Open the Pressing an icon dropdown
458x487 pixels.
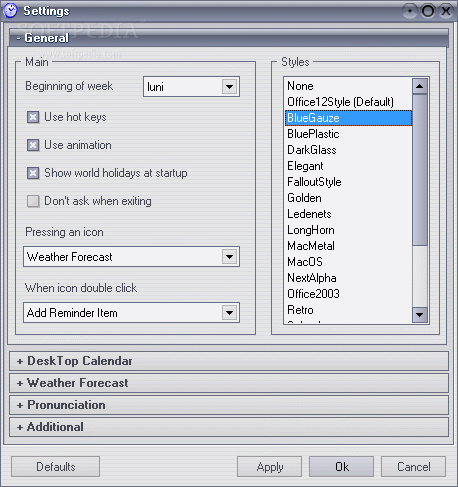click(x=229, y=257)
